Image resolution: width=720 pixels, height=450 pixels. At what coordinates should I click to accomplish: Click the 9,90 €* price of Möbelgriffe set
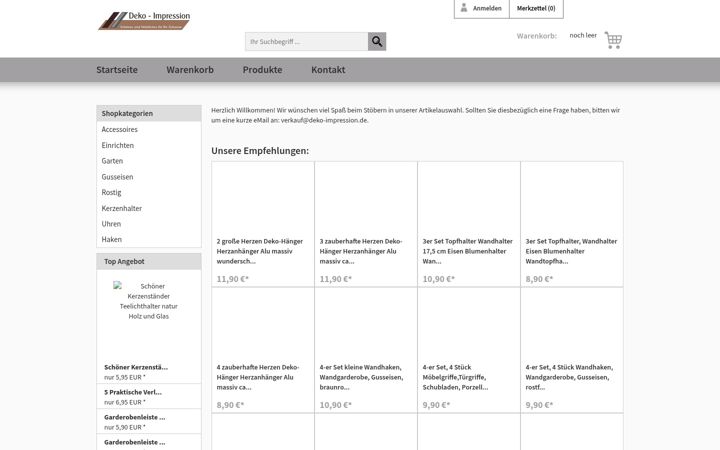436,405
